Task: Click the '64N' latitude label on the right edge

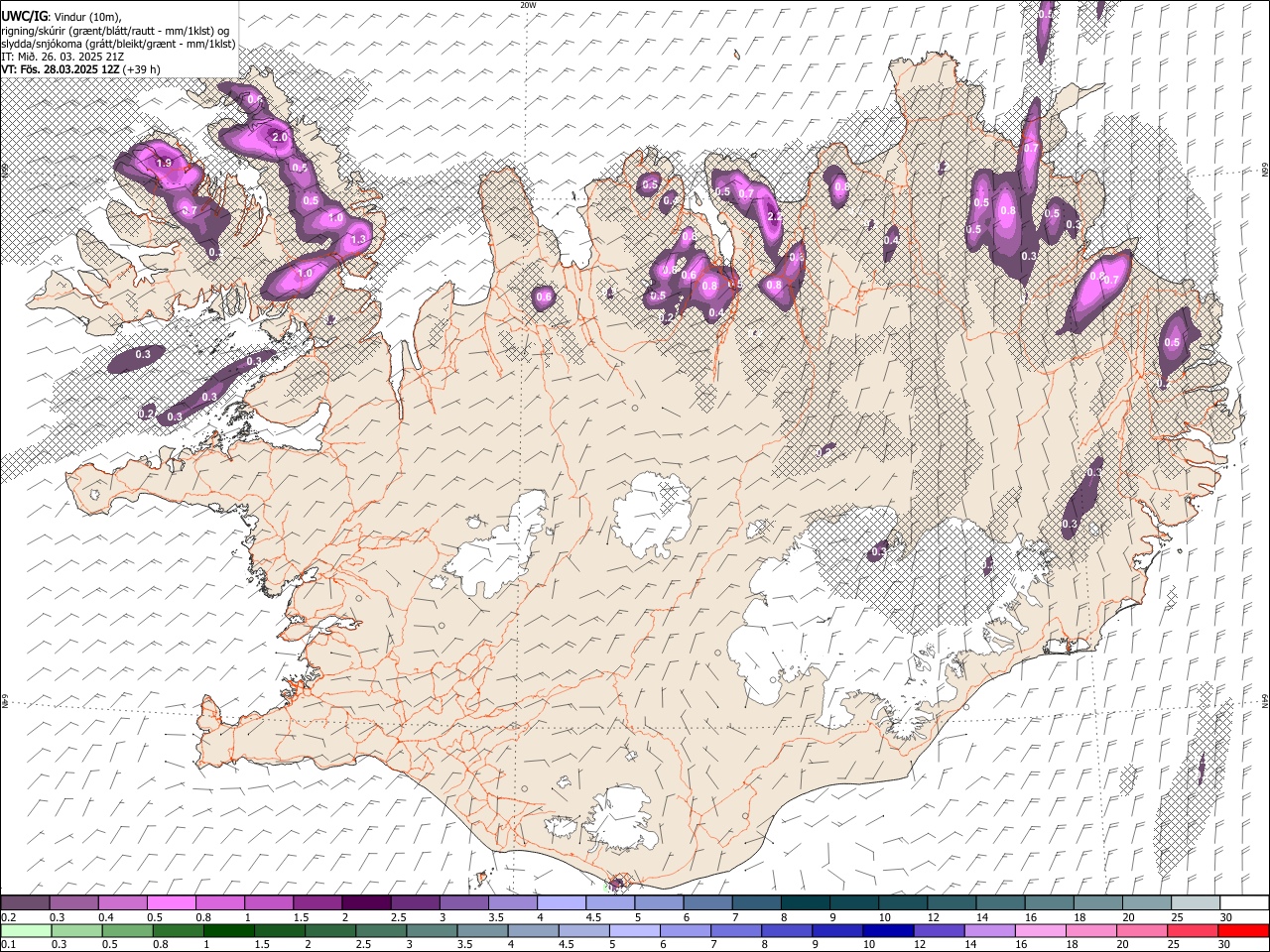Action: coord(1265,701)
